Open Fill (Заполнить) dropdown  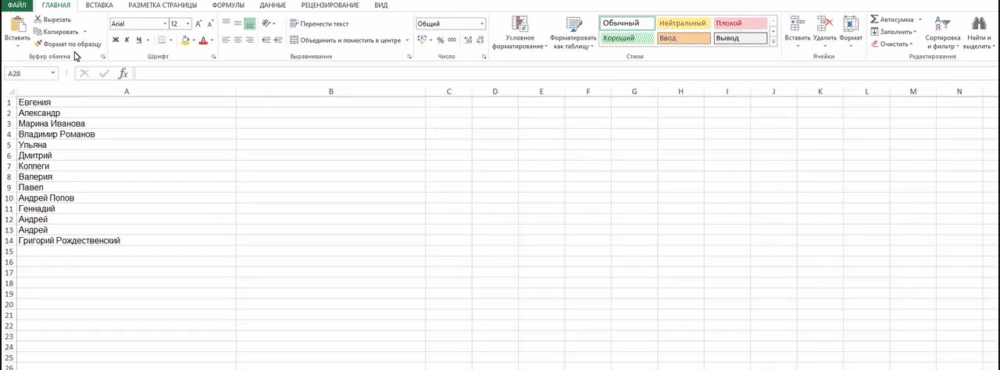893,31
